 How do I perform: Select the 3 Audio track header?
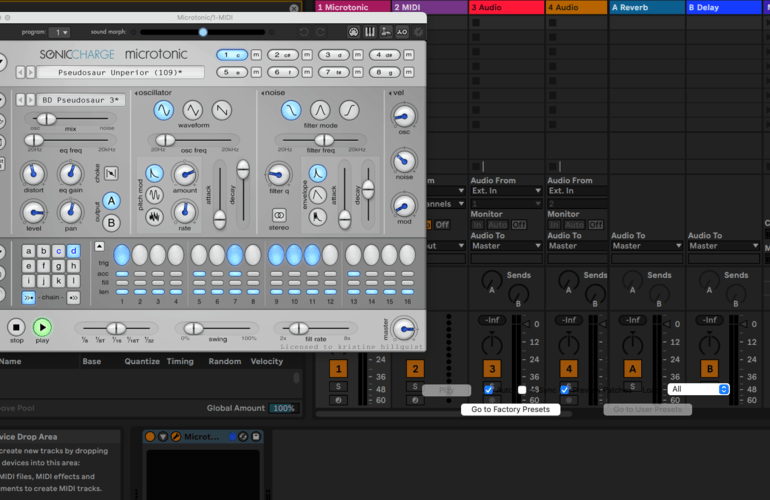tap(506, 7)
